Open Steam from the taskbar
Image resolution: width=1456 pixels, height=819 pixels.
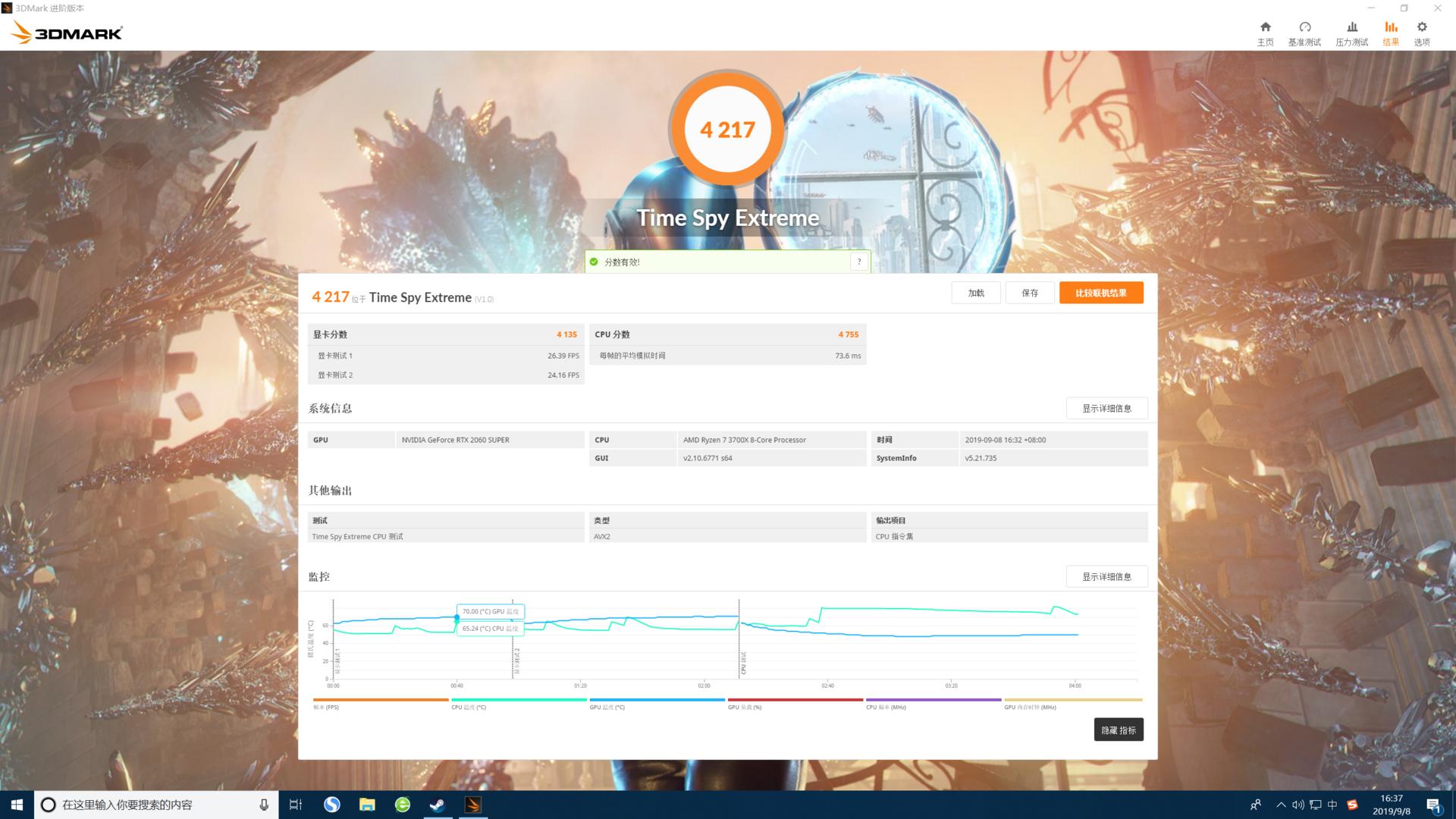coord(438,805)
